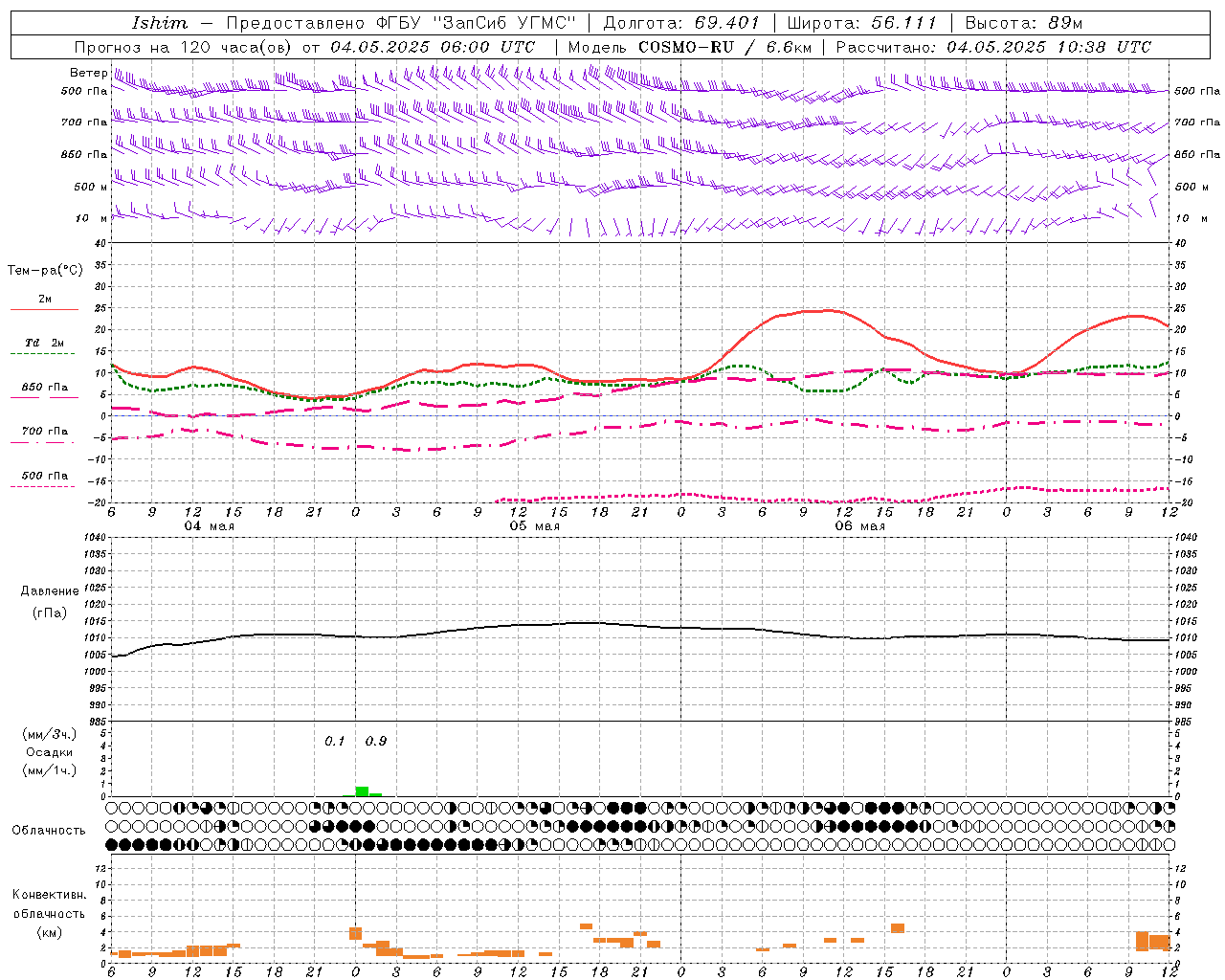Screen dimensions: 1225x980
Task: Click the orange convective bar at 05 мая midnight
Action: [x=355, y=933]
